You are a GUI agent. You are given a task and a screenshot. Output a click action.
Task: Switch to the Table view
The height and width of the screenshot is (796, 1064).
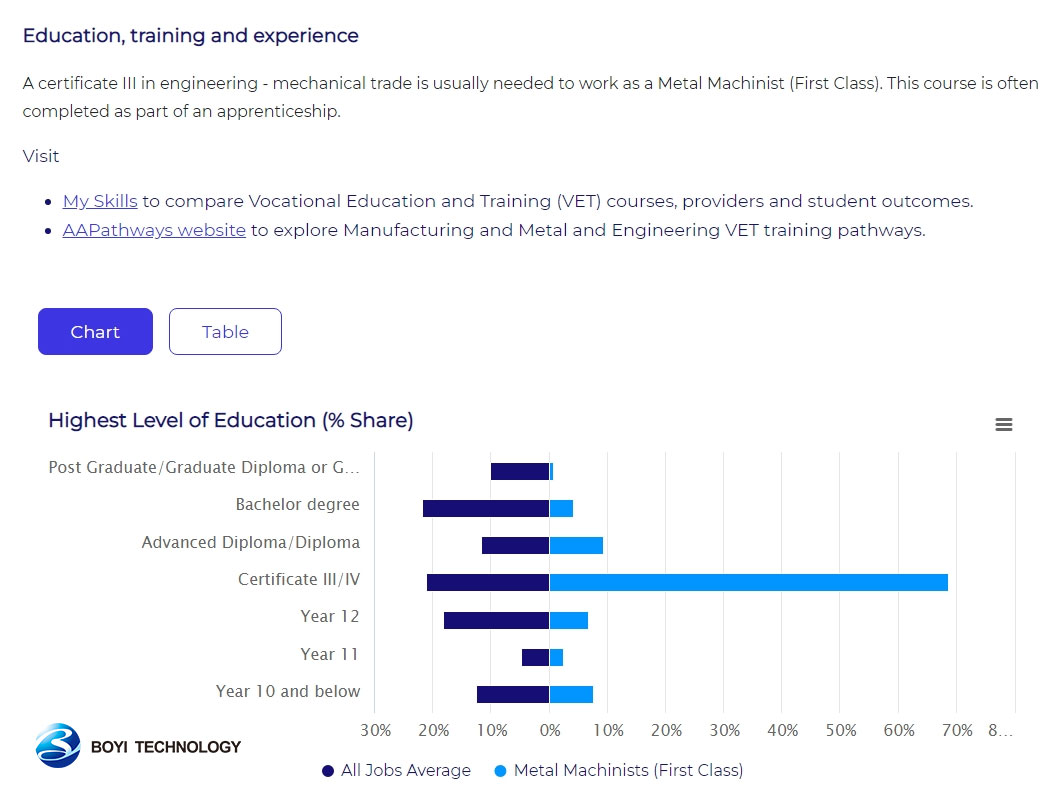point(225,332)
